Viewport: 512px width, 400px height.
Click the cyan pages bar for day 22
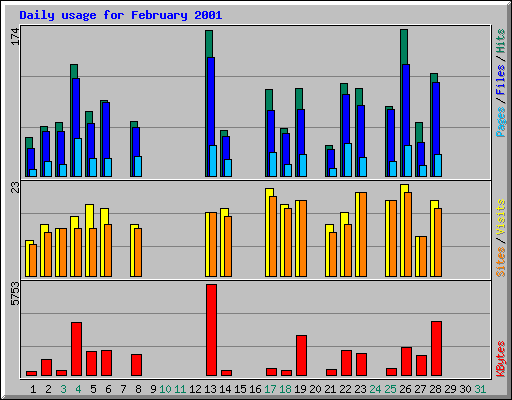348,160
